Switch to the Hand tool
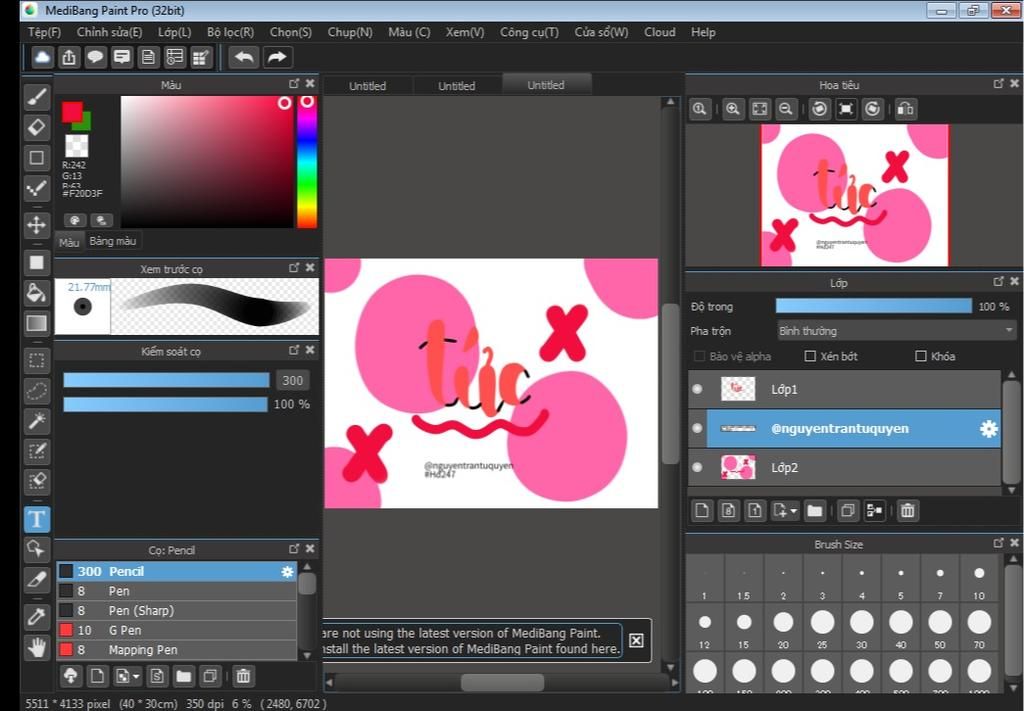The width and height of the screenshot is (1024, 711). tap(37, 648)
